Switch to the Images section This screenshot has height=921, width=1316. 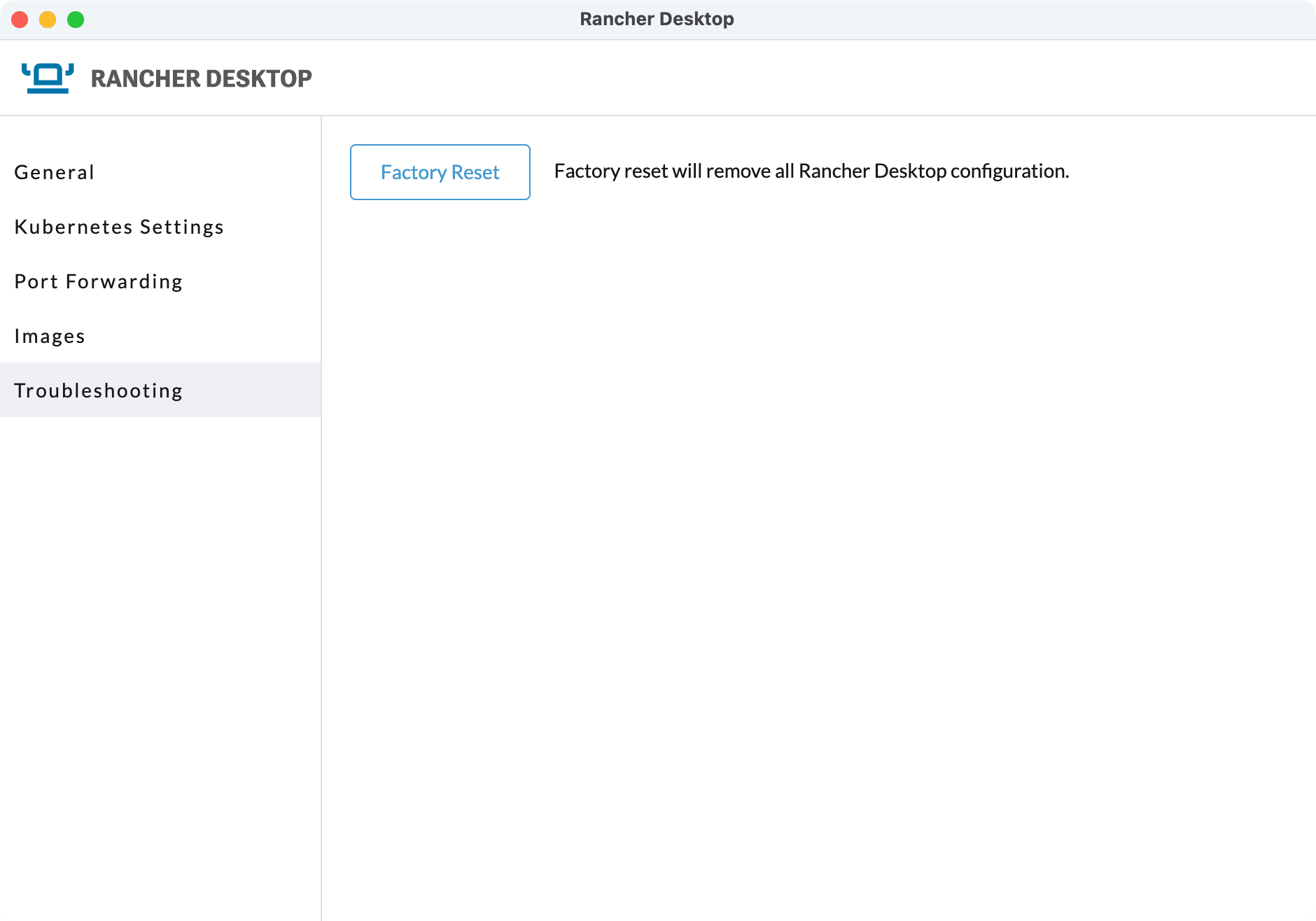pyautogui.click(x=160, y=336)
